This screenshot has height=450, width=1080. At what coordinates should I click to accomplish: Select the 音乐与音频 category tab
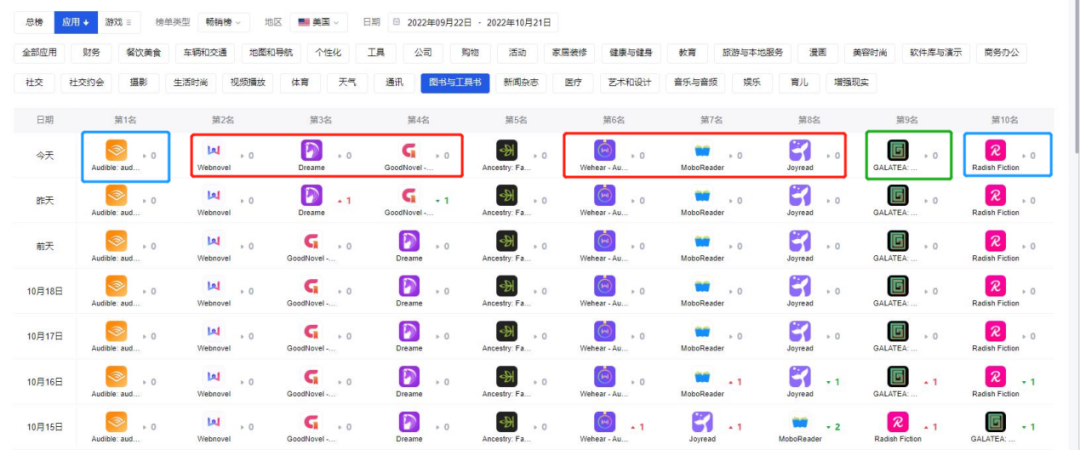(695, 83)
